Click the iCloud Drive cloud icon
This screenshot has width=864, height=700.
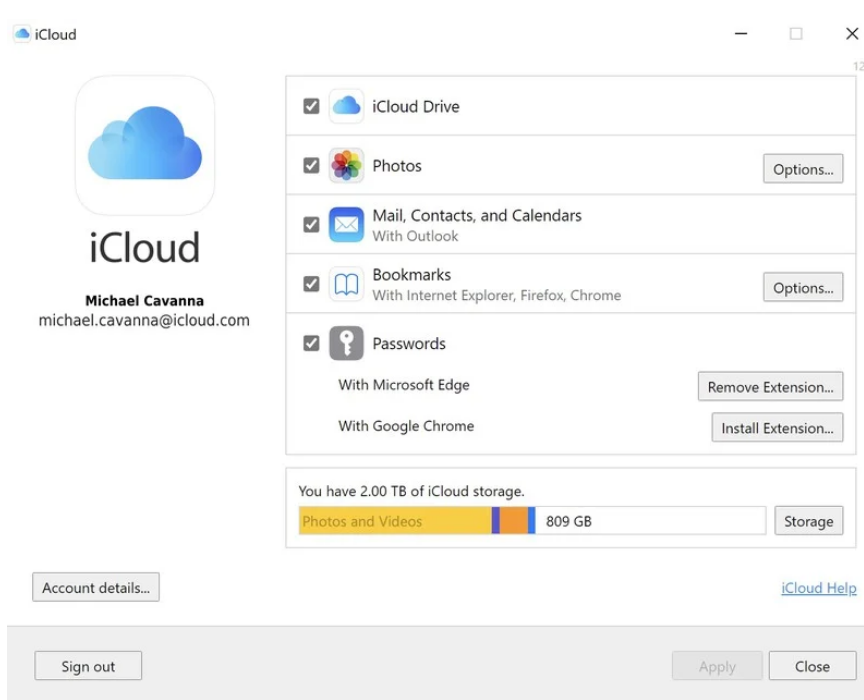click(346, 106)
